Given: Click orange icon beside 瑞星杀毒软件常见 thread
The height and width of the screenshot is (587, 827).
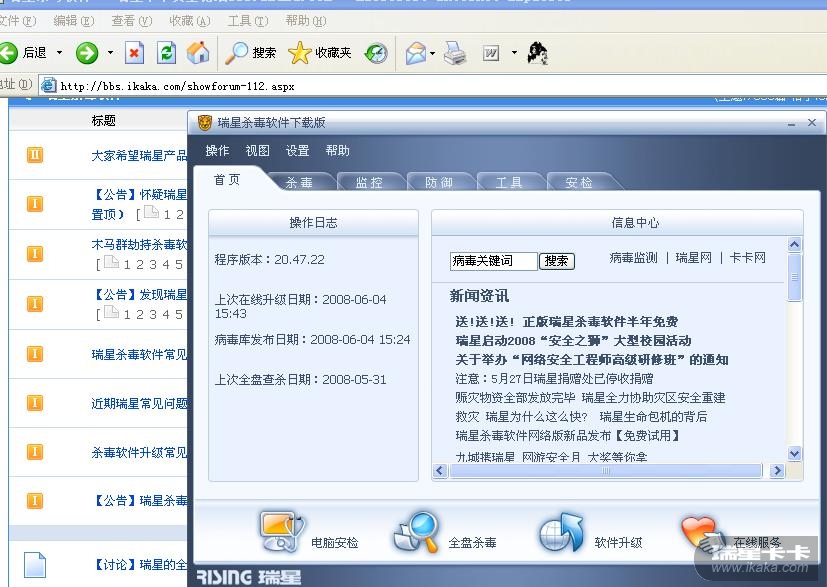Looking at the screenshot, I should (x=35, y=353).
